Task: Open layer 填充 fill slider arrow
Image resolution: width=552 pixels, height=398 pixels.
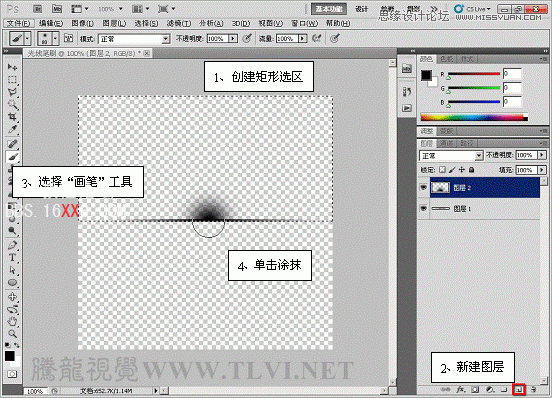Action: [x=542, y=170]
